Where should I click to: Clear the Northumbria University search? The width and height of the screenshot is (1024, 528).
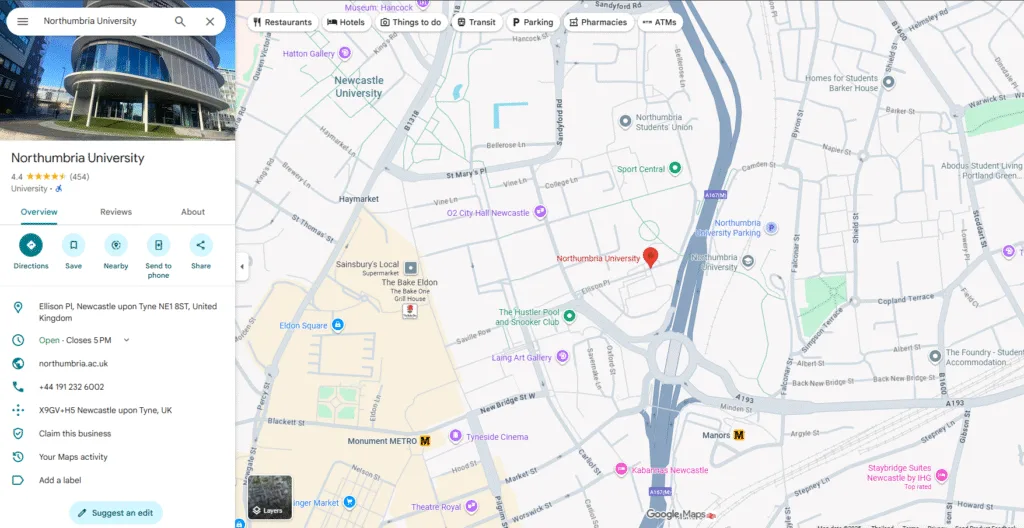point(210,21)
